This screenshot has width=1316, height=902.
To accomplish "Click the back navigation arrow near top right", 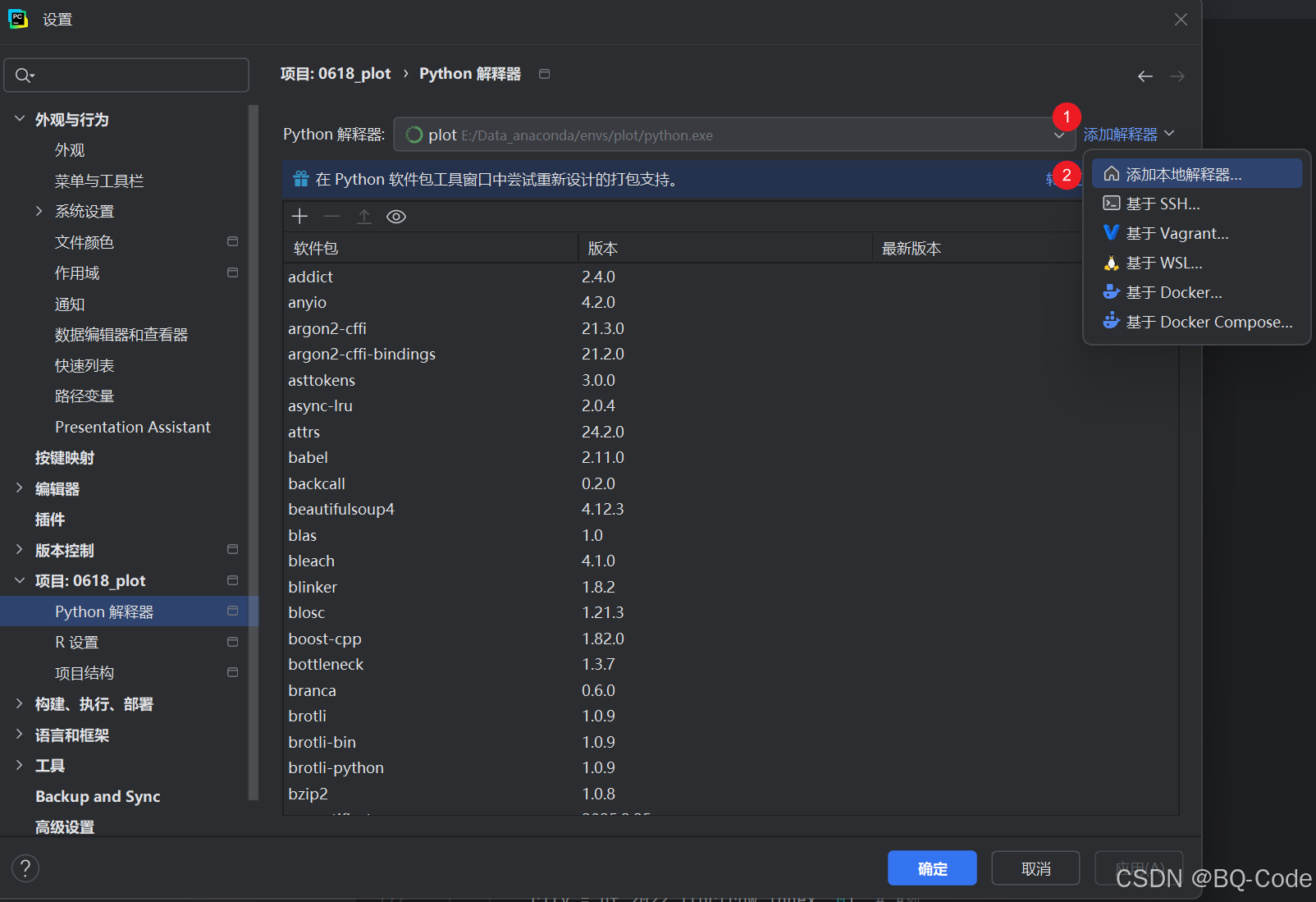I will tap(1145, 76).
